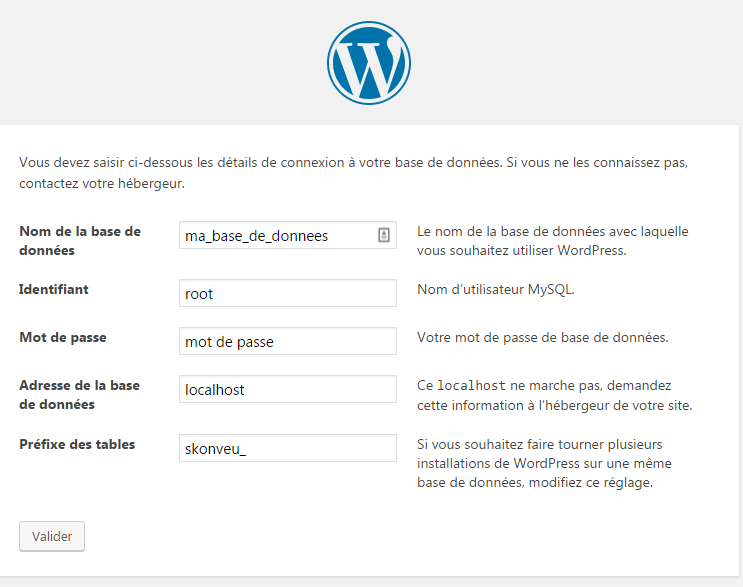This screenshot has width=743, height=587.
Task: Click description "Si vous souhaitez faire tourner plusieurs"
Action: click(x=544, y=463)
